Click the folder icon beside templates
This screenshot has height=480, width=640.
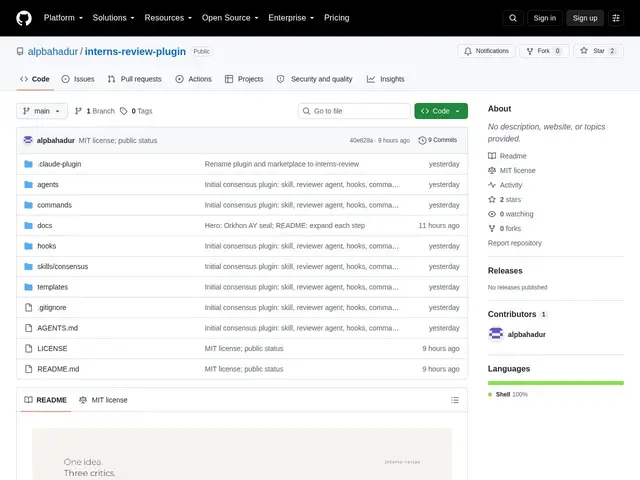pos(28,287)
